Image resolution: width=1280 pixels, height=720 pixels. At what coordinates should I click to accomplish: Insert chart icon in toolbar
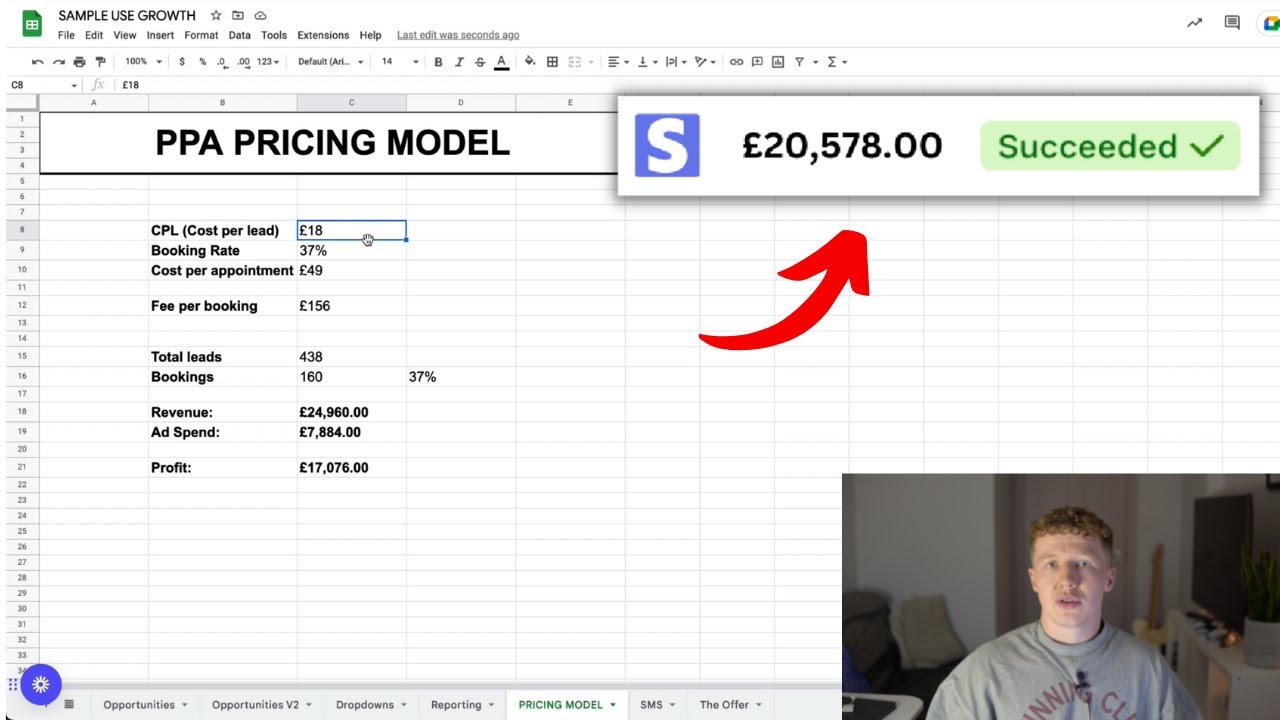778,62
